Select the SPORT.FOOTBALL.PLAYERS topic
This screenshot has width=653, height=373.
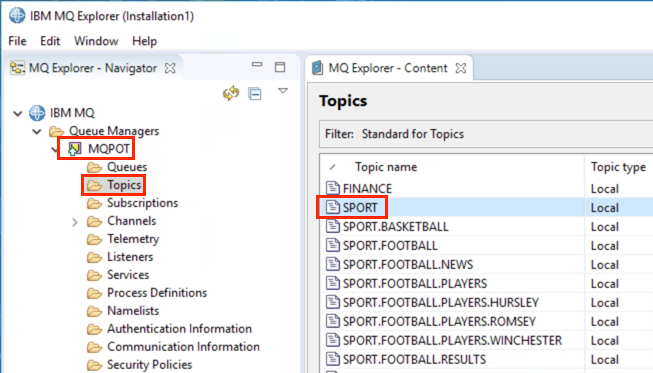tap(415, 283)
